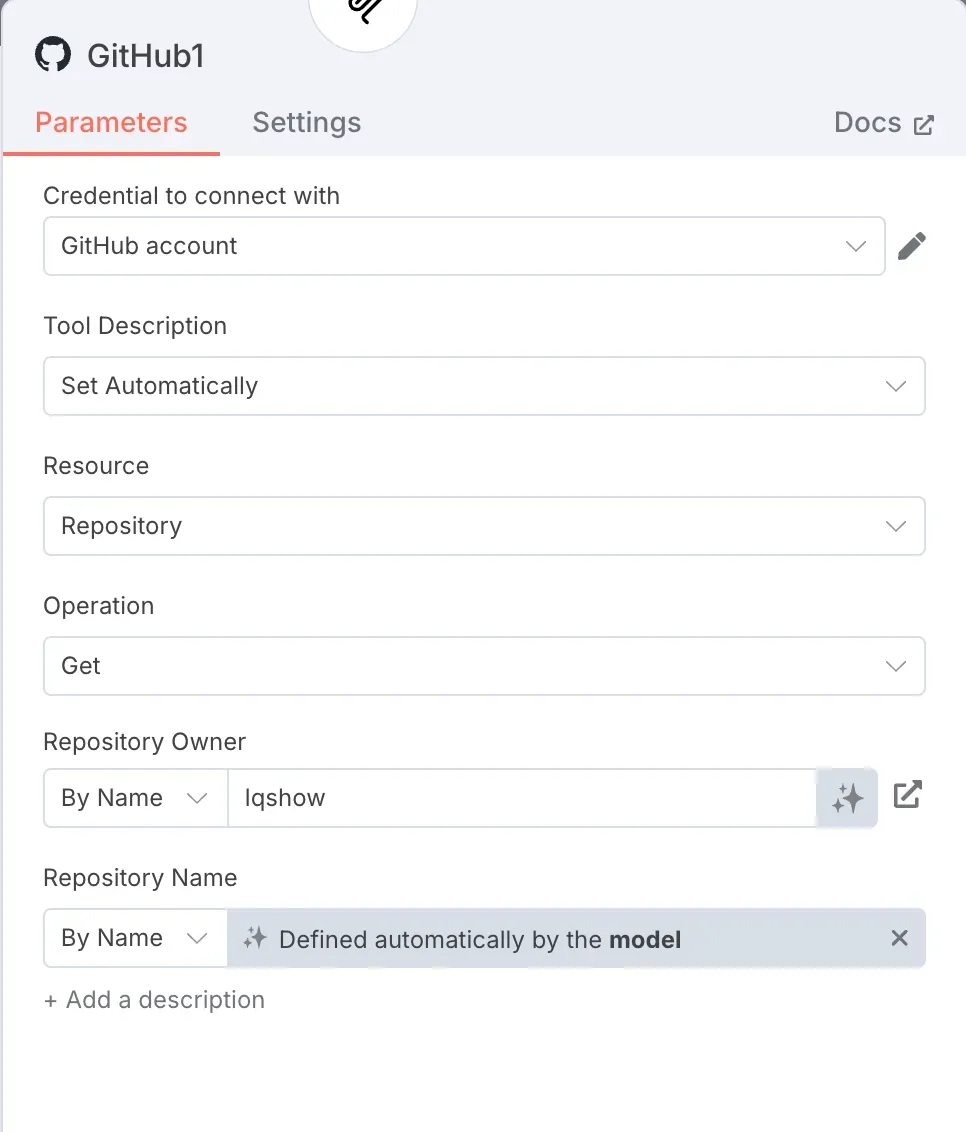Screen dimensions: 966x1132
Task: Change Repository Owner By Name mode selector
Action: [x=136, y=798]
